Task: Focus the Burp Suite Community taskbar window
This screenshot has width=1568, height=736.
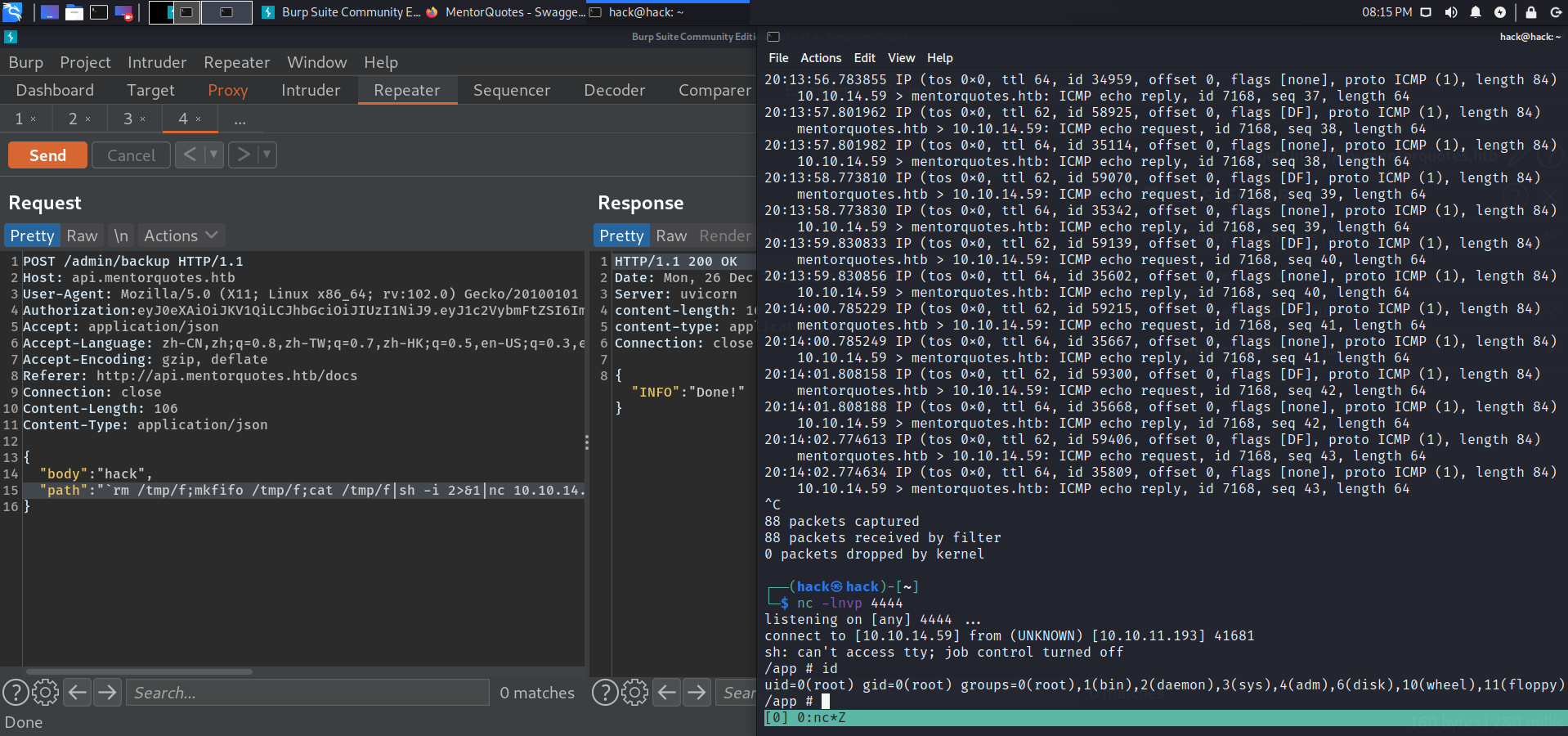Action: (x=341, y=12)
